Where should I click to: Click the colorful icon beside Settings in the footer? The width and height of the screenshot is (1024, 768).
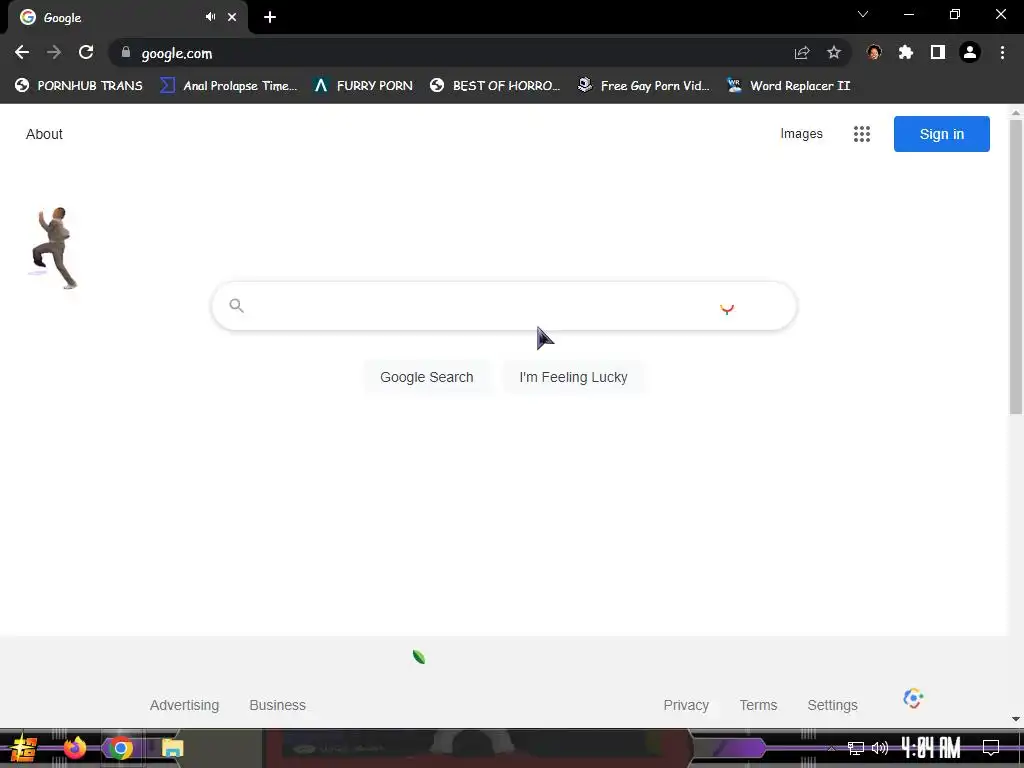(913, 698)
